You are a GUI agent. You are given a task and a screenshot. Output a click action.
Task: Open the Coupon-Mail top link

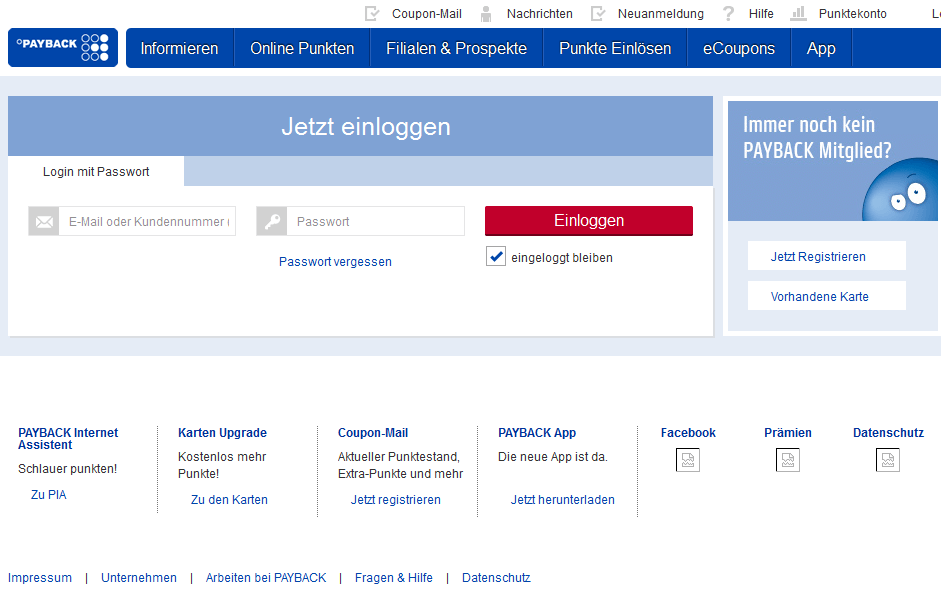[x=427, y=14]
